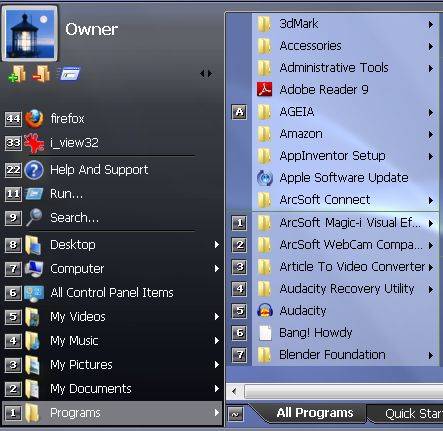Expand the Desktop submenu arrow

(x=217, y=245)
